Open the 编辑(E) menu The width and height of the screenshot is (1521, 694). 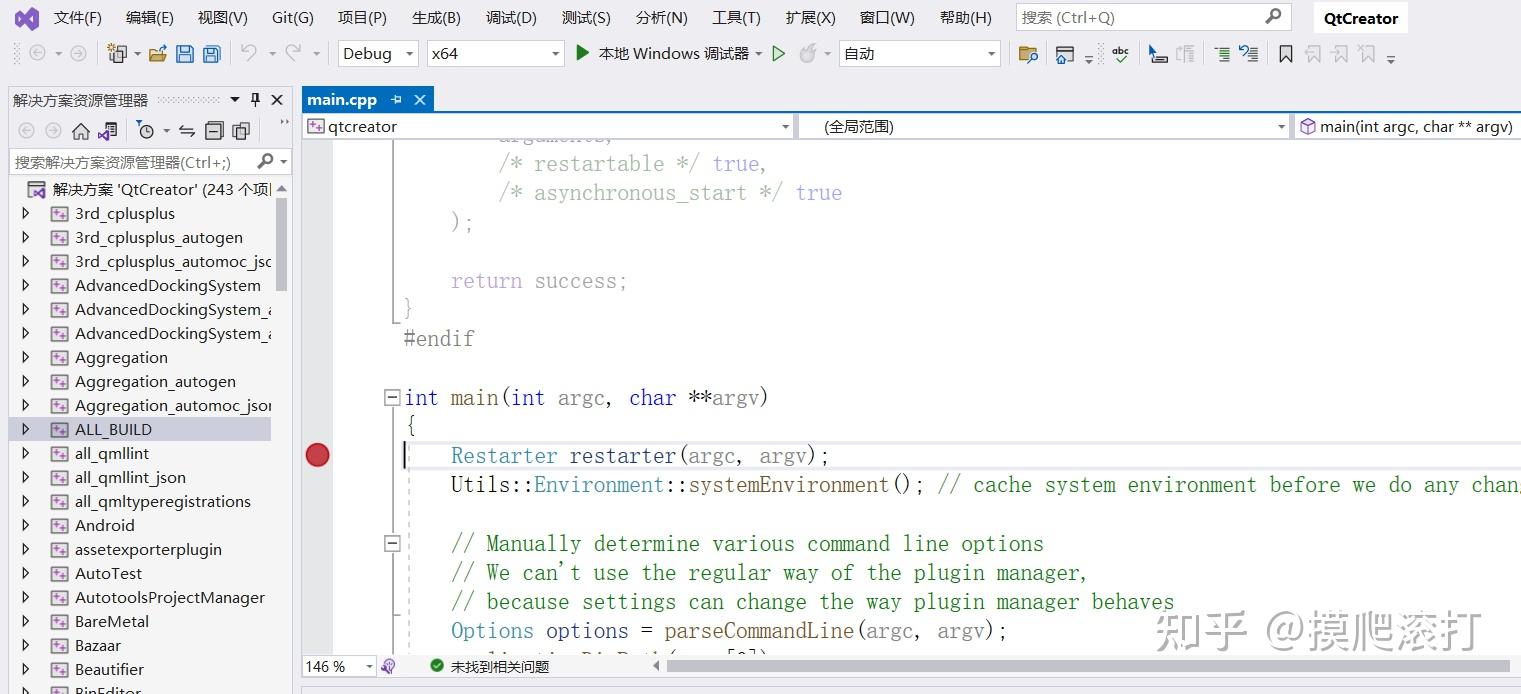point(150,18)
